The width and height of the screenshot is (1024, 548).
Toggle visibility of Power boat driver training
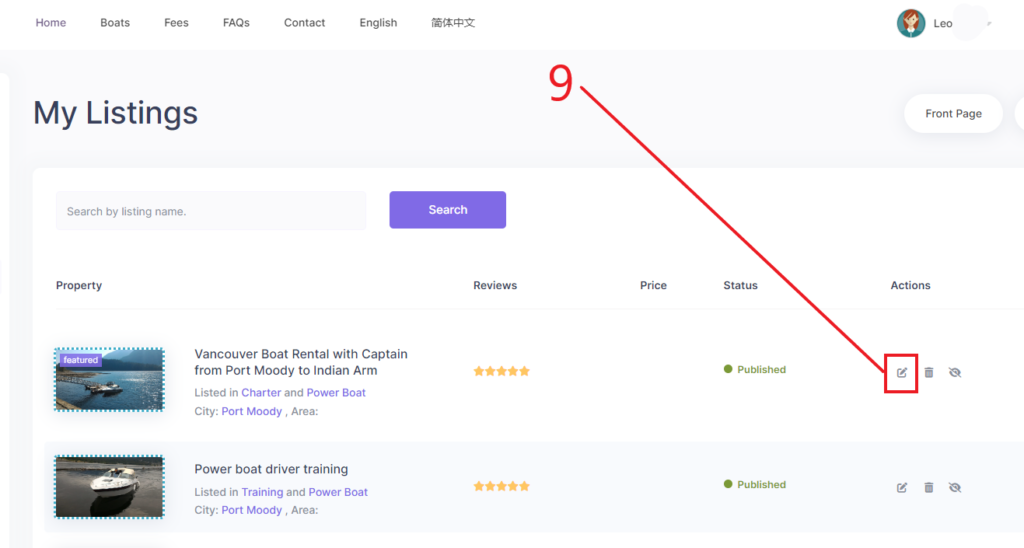pyautogui.click(x=954, y=487)
